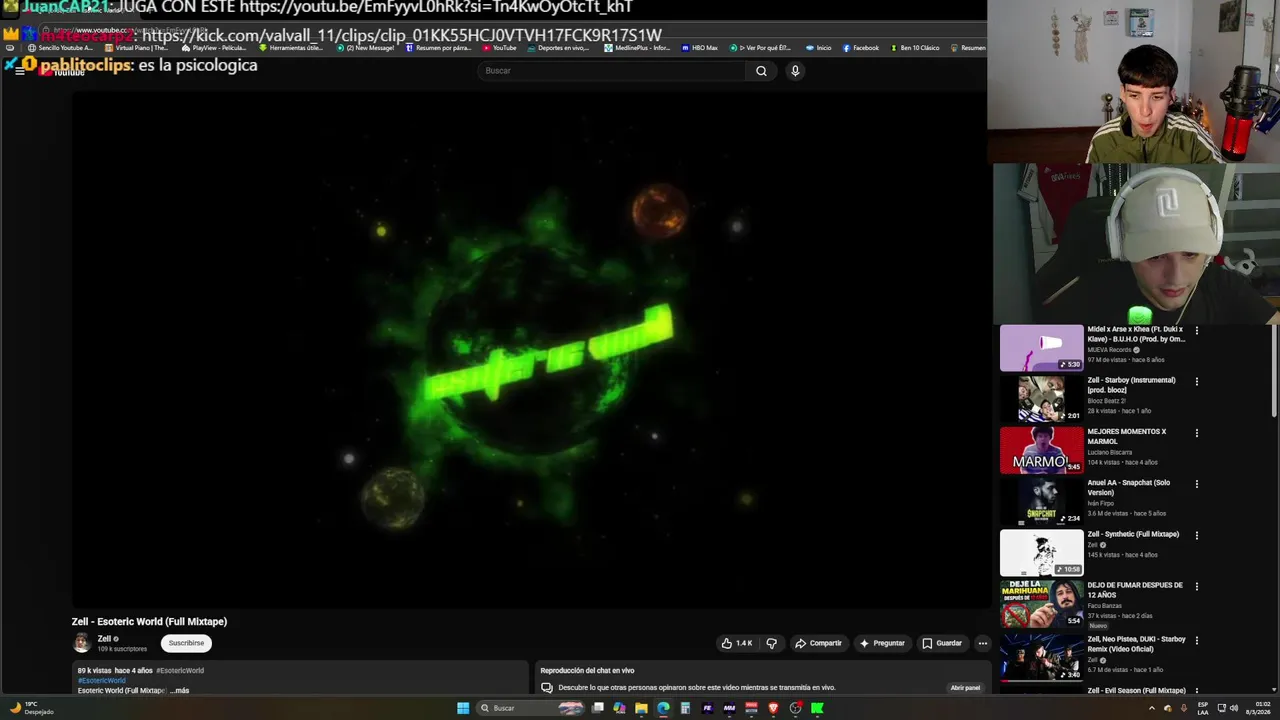Click the YouTube search magnifier icon
The image size is (1280, 720).
click(761, 71)
